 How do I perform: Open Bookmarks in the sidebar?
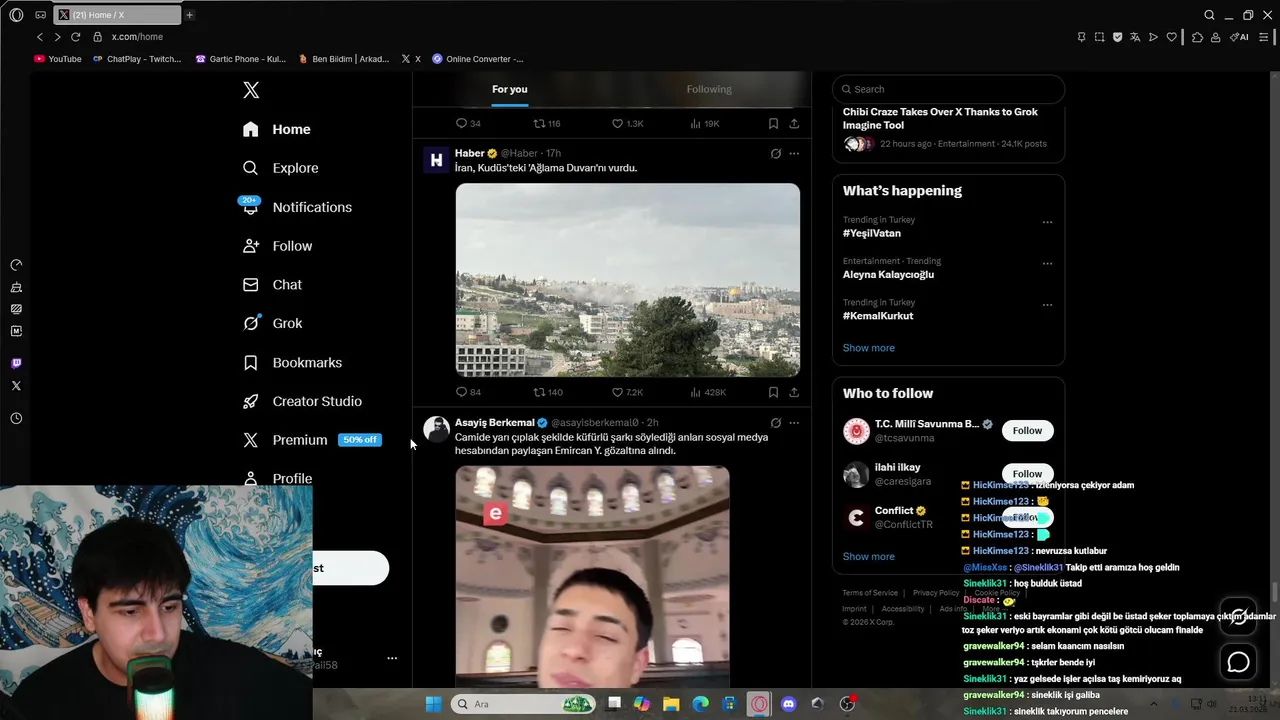(293, 362)
